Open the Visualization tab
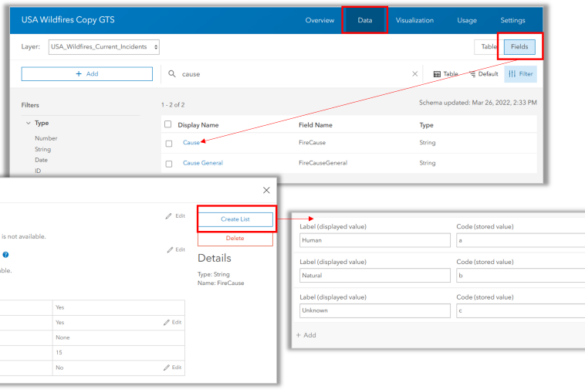Viewport: 585px width, 390px height. point(414,20)
